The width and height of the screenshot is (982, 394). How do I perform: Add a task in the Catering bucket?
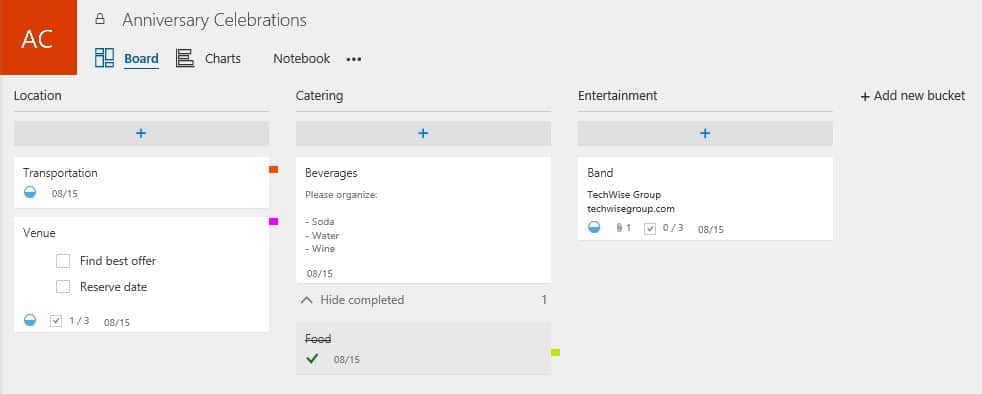[x=423, y=133]
